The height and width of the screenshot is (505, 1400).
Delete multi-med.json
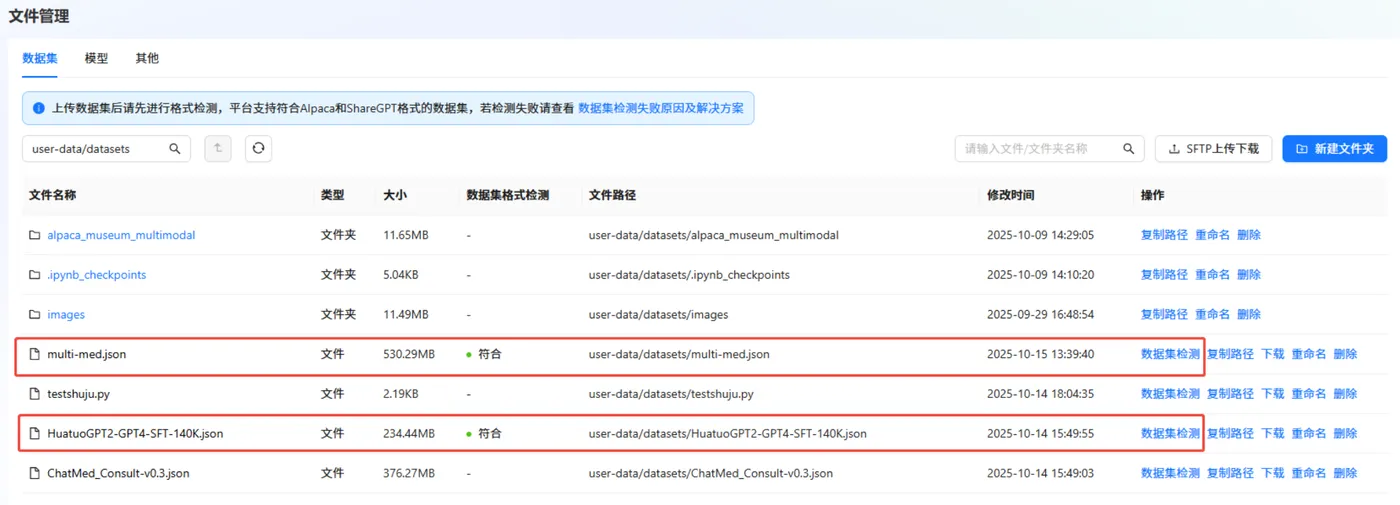(x=1345, y=354)
